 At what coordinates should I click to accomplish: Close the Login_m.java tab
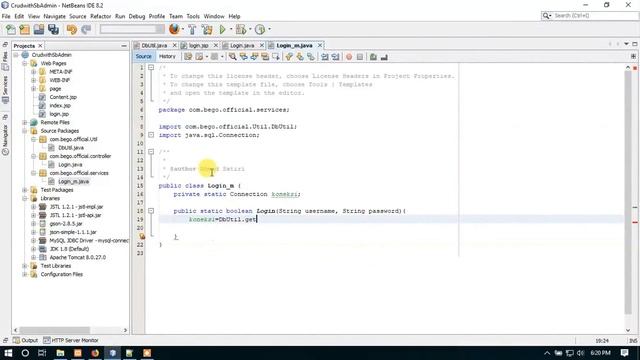320,45
